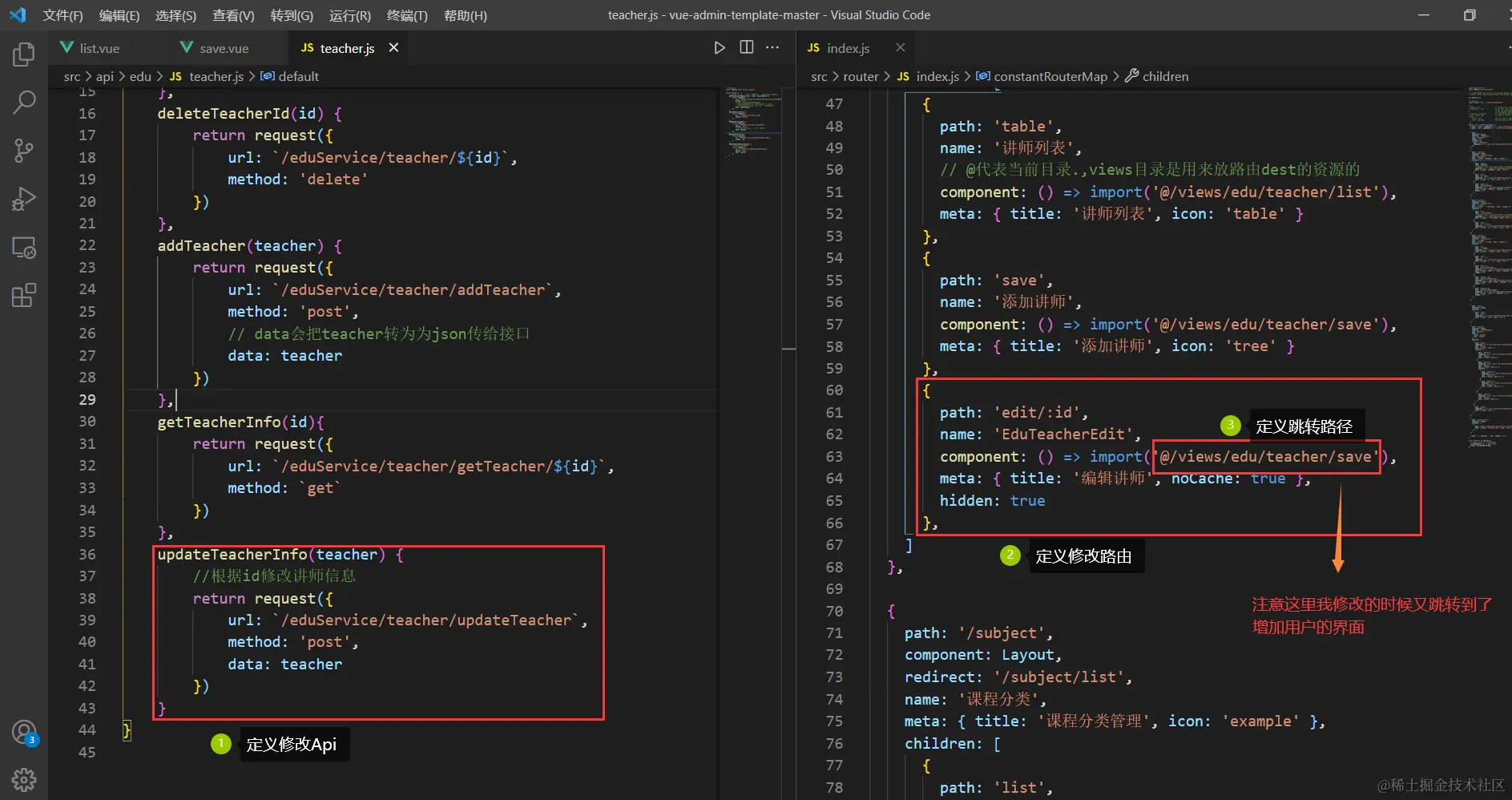Screen dimensions: 1512x800
Task: Click the 'updateTeacherInfo(teacher) {' line
Action: (280, 554)
